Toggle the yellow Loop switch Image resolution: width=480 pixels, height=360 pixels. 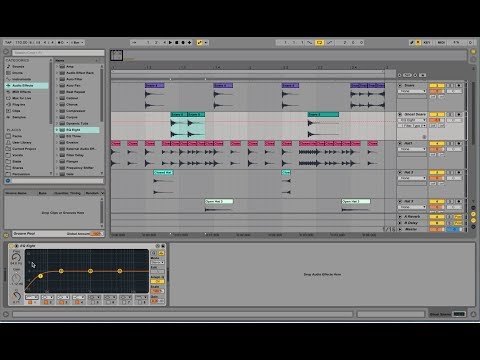click(x=319, y=43)
